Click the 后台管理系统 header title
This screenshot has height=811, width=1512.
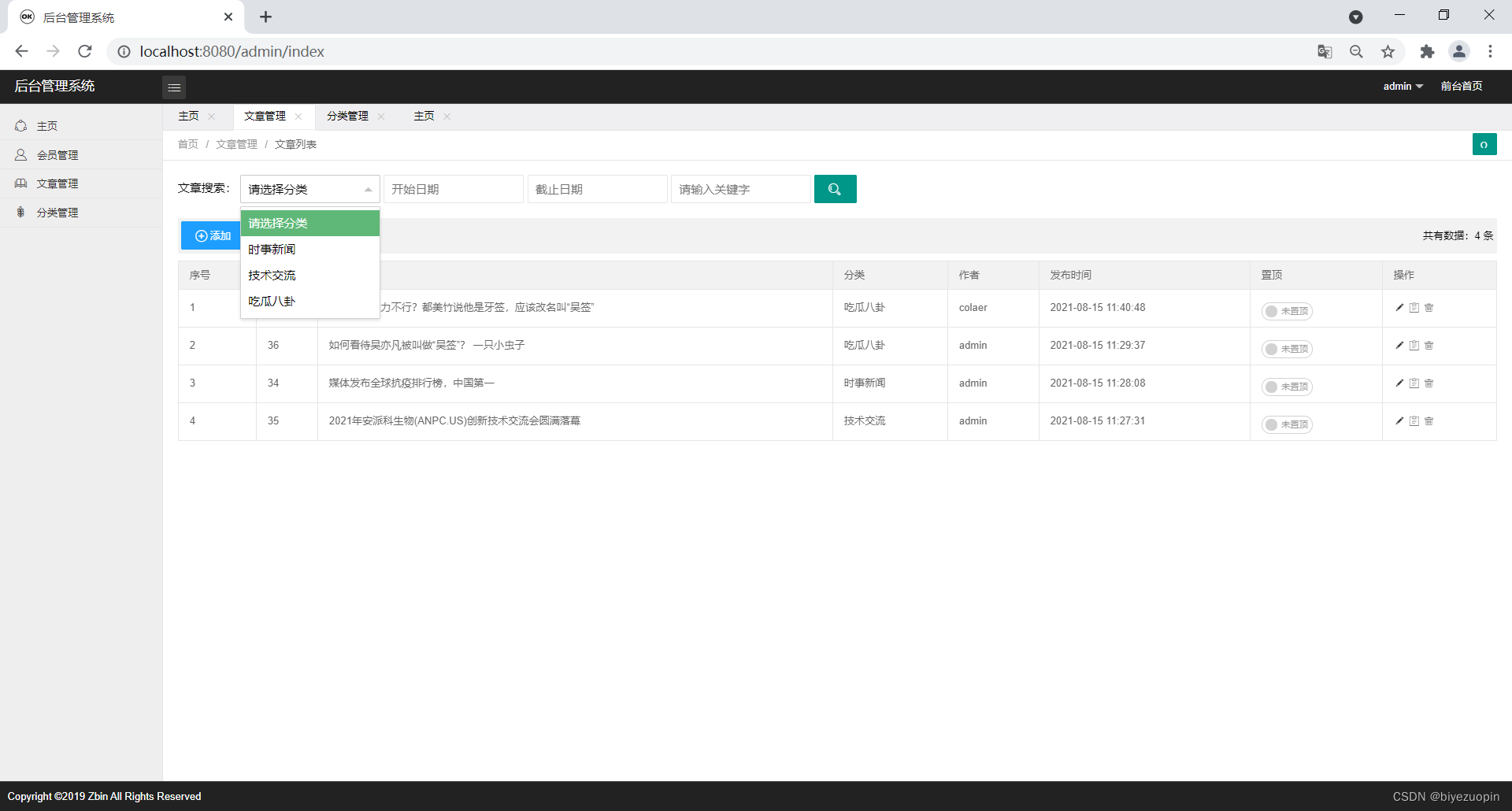(54, 86)
